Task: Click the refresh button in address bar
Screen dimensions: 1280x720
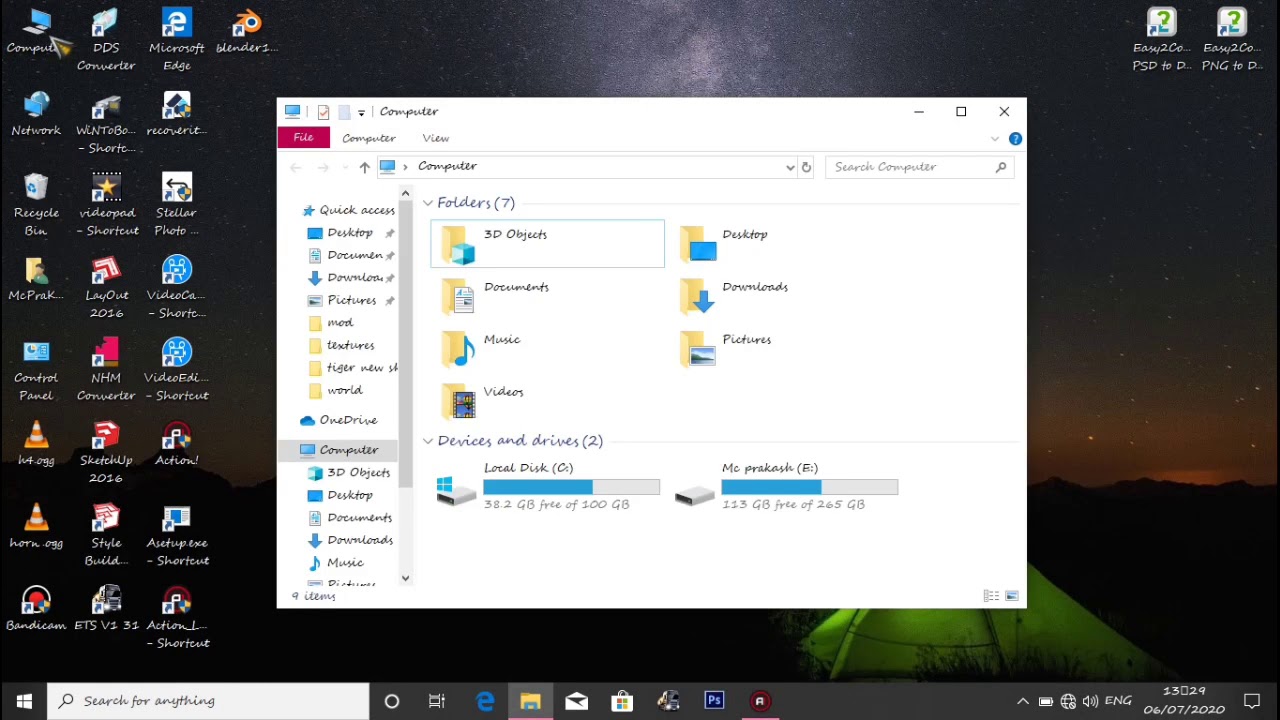Action: coord(806,167)
